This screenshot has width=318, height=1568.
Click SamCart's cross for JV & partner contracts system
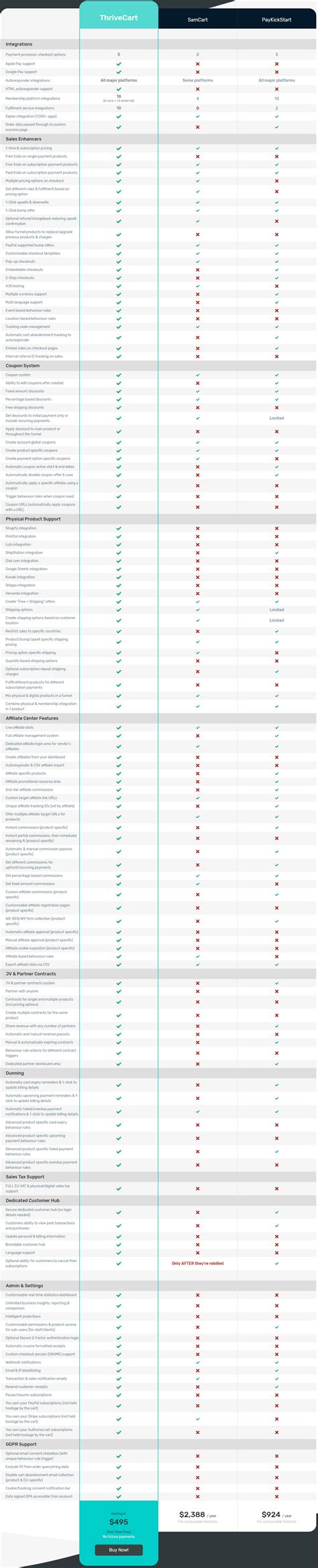point(197,983)
